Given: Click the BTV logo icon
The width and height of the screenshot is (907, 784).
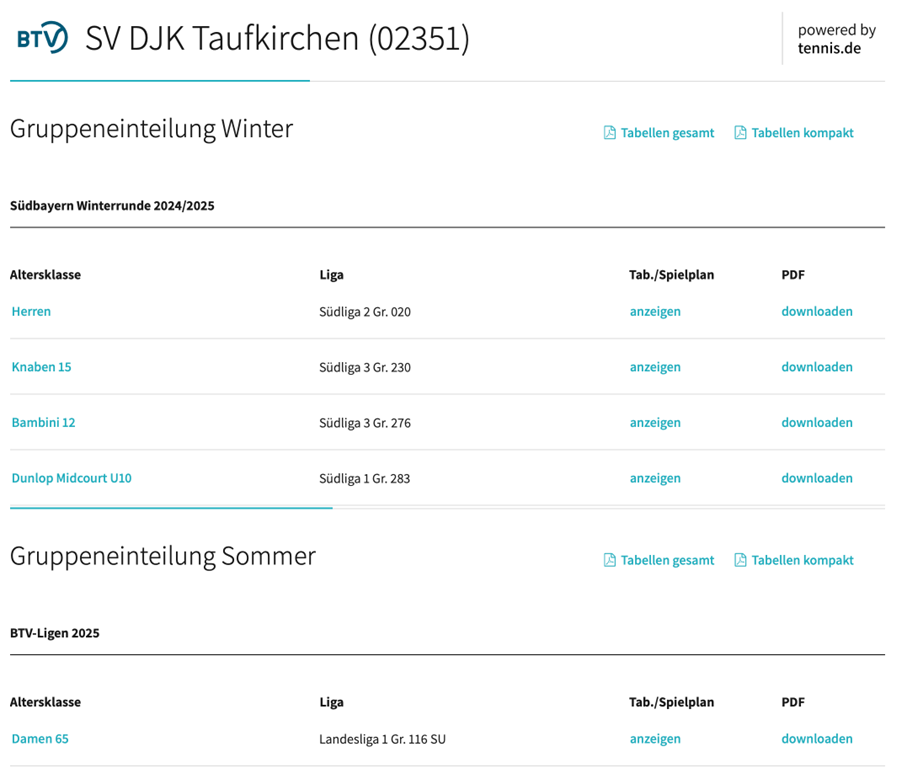Looking at the screenshot, I should tap(42, 38).
